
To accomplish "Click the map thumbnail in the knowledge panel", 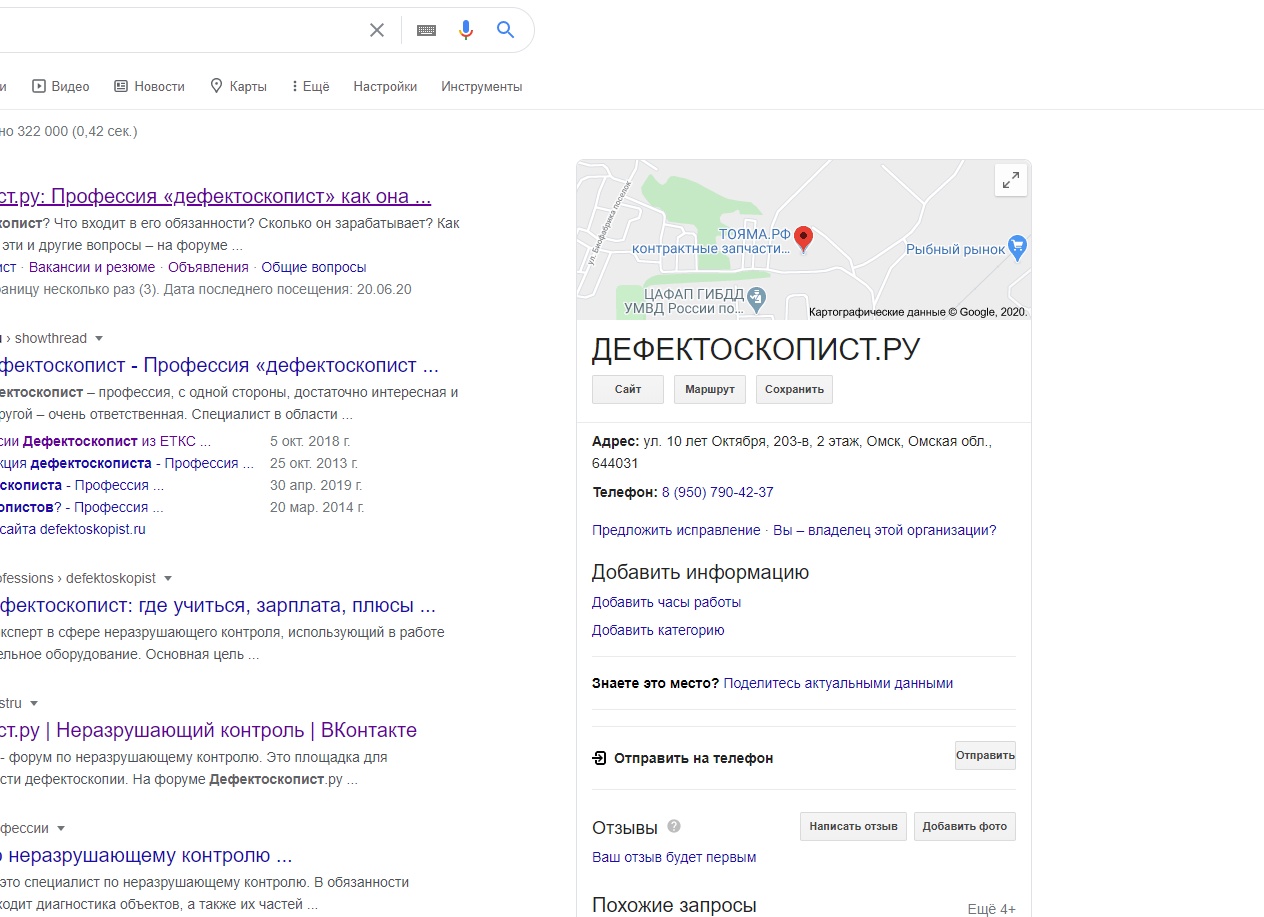I will pyautogui.click(x=803, y=240).
